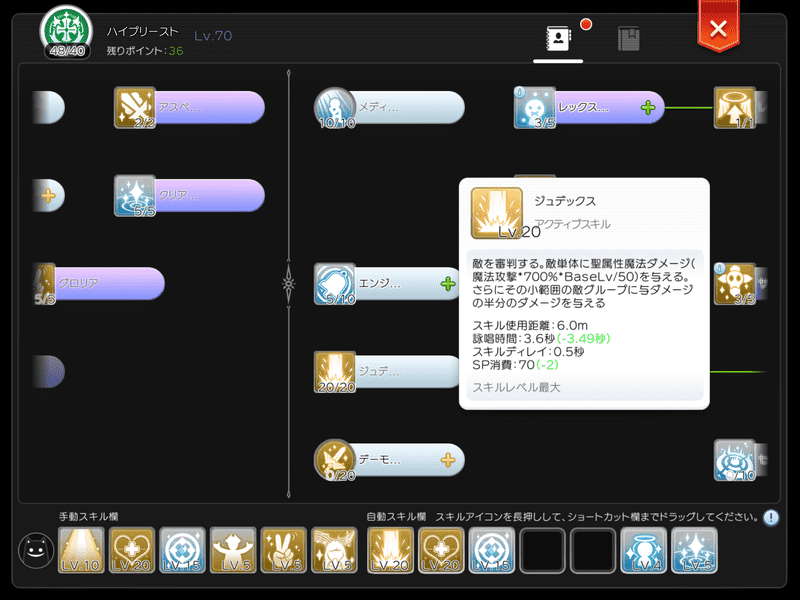
Task: Add a point to Demon Bane with plus
Action: (x=448, y=460)
